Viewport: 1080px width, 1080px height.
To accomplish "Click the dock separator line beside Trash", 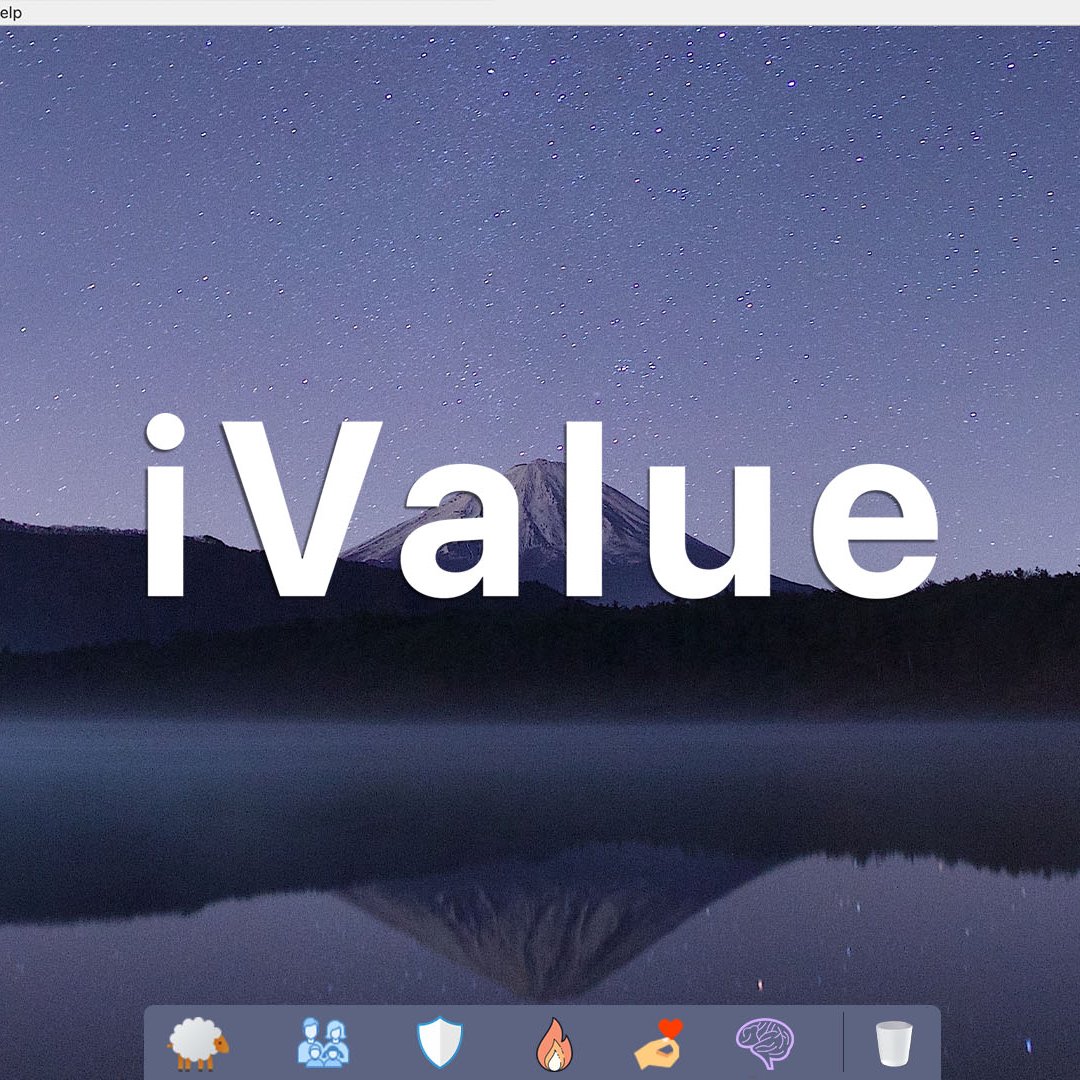I will (843, 1045).
